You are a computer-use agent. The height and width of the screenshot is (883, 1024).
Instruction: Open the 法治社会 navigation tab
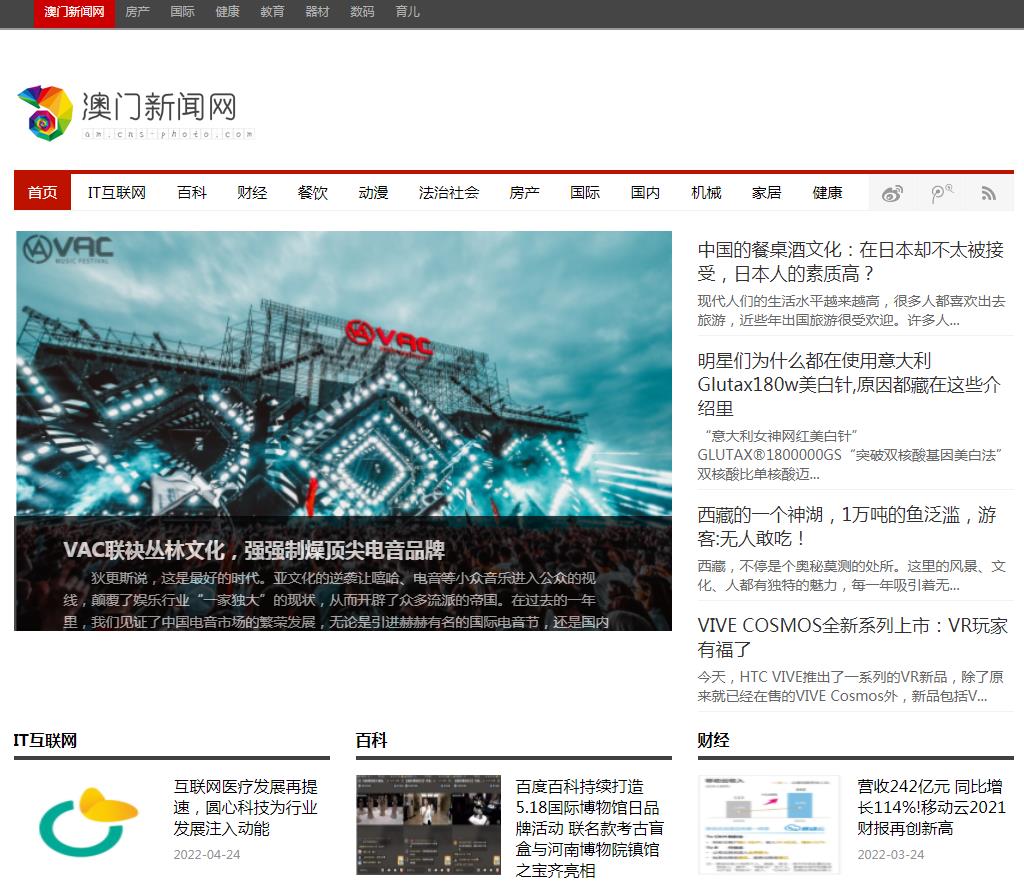point(449,193)
